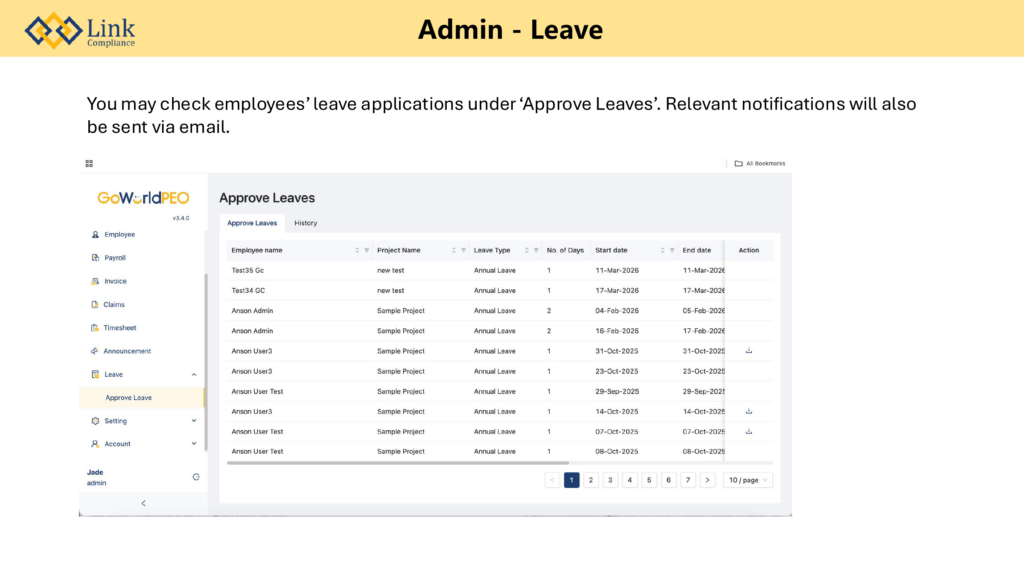1024x576 pixels.
Task: Go to page 3 of results
Action: pos(610,480)
